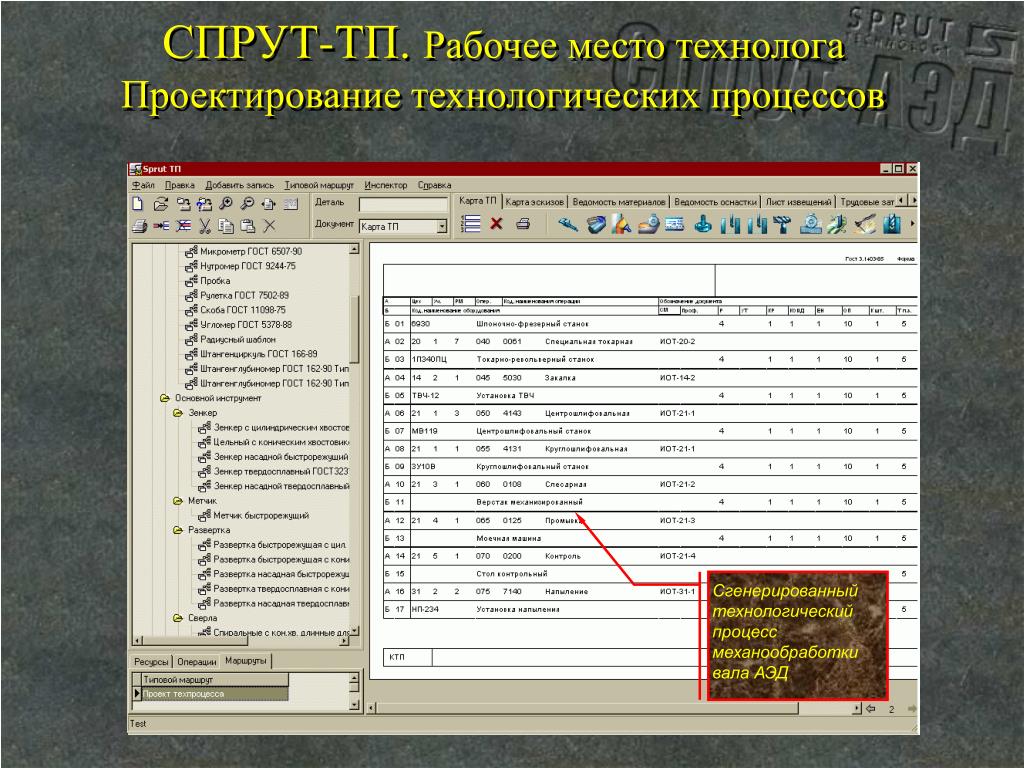Click the Print icon in left toolbar

[x=139, y=226]
